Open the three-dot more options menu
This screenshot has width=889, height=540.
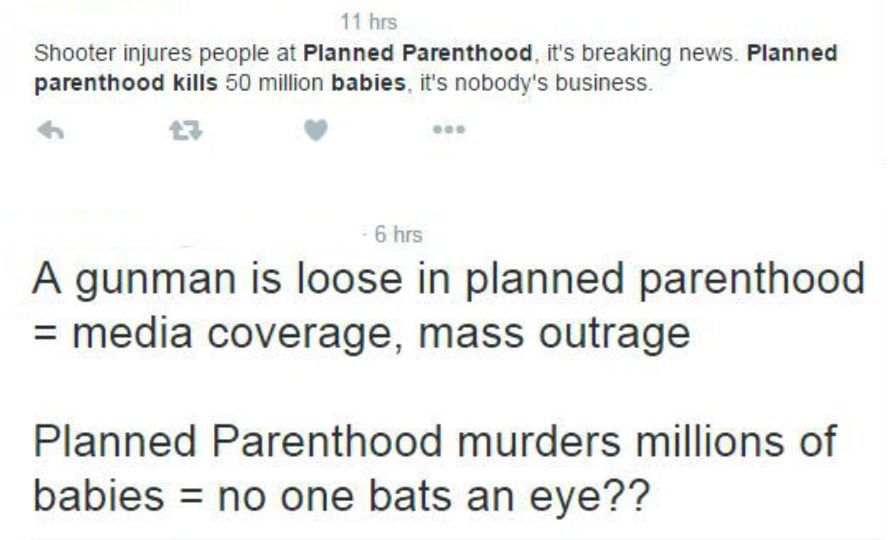450,131
